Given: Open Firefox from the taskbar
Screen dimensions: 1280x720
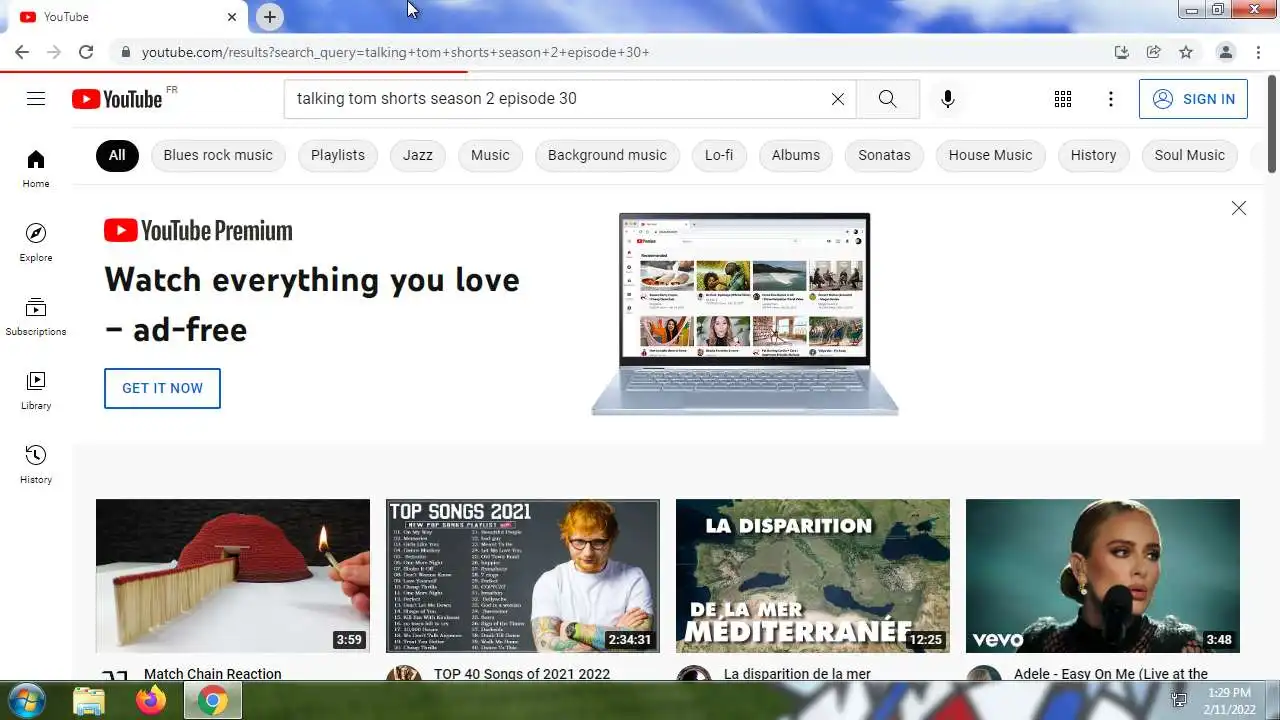Looking at the screenshot, I should point(151,701).
